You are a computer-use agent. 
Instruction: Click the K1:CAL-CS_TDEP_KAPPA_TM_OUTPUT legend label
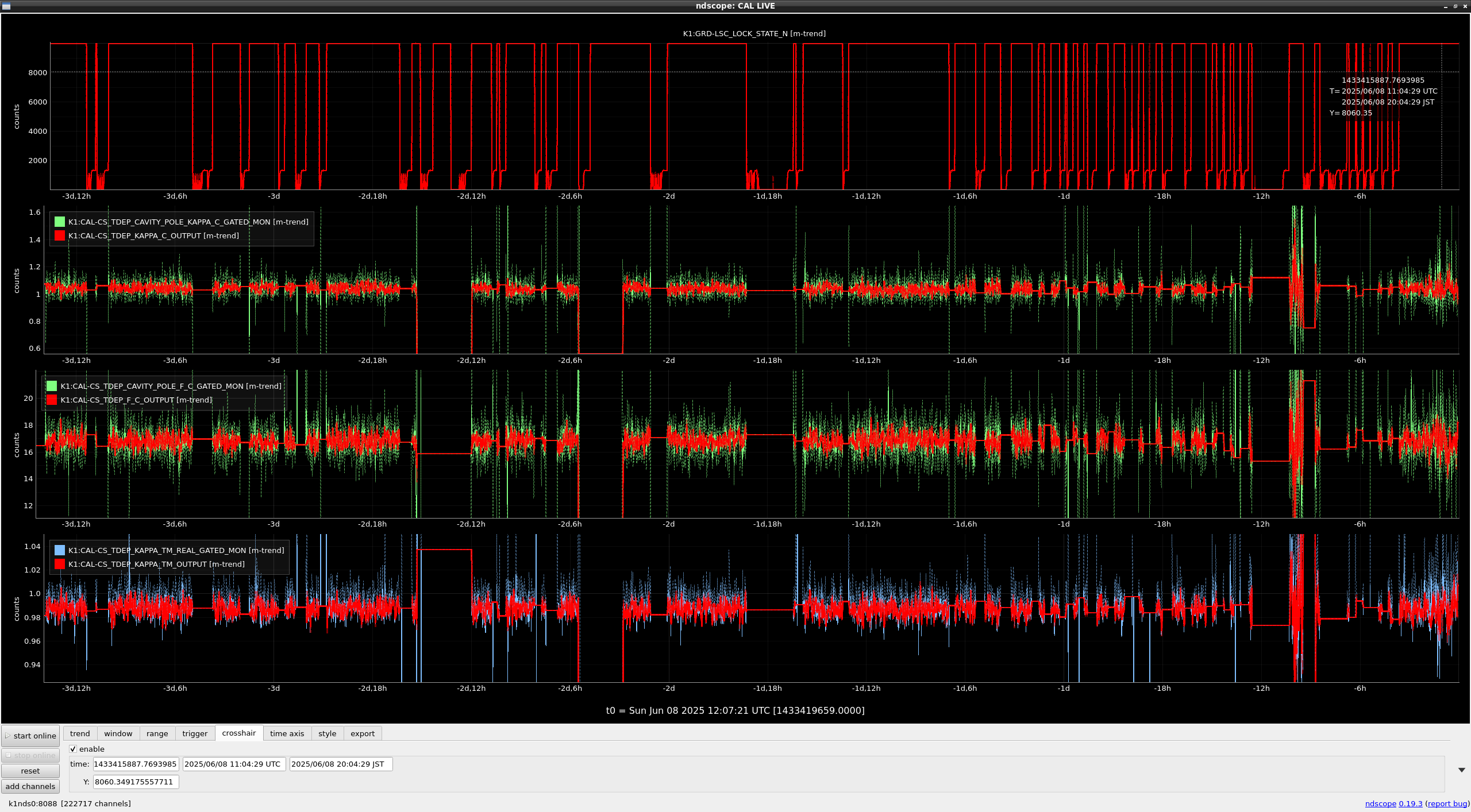156,564
